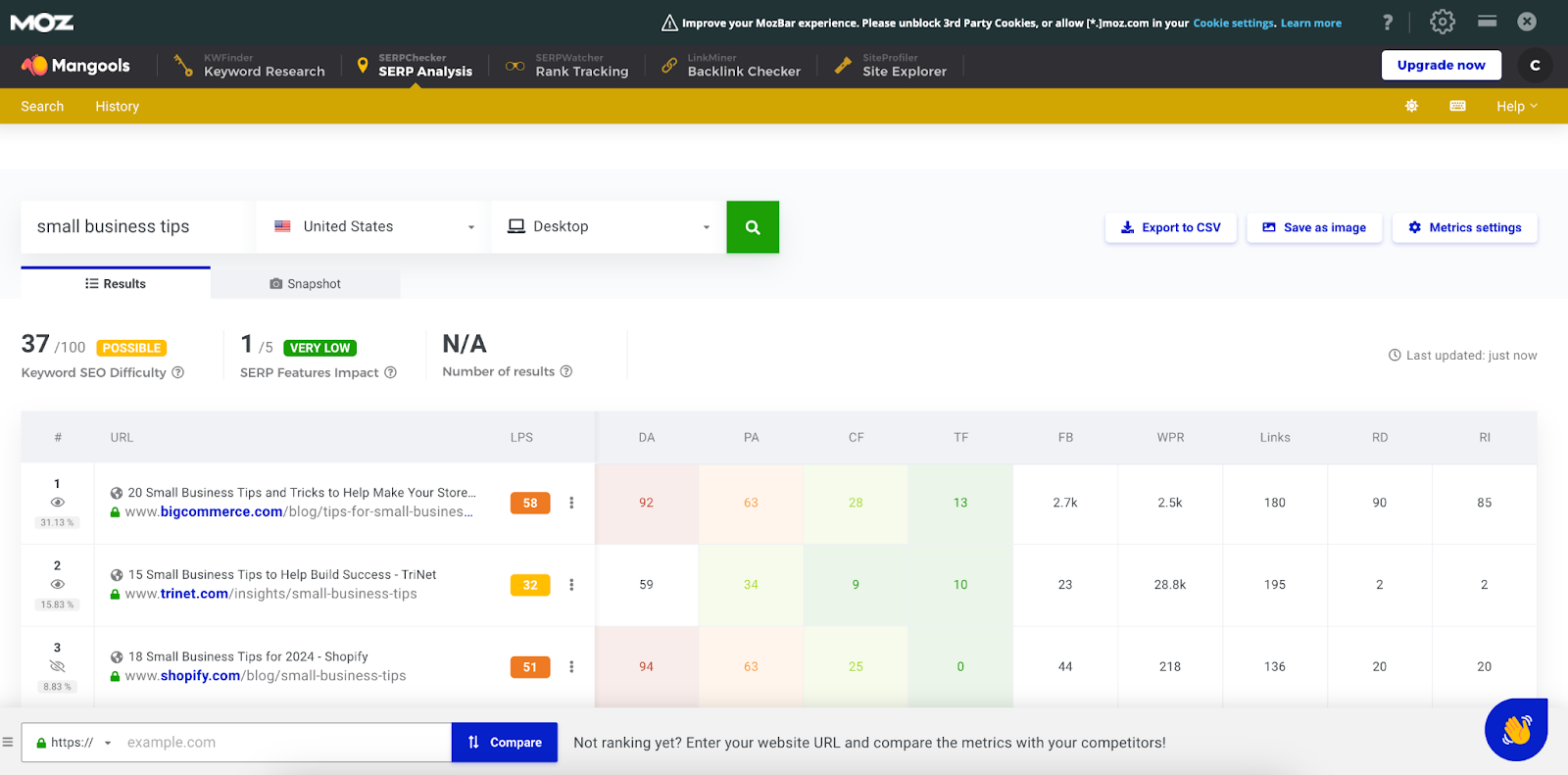Image resolution: width=1568 pixels, height=775 pixels.
Task: Click LPS score 32 badge
Action: click(530, 585)
